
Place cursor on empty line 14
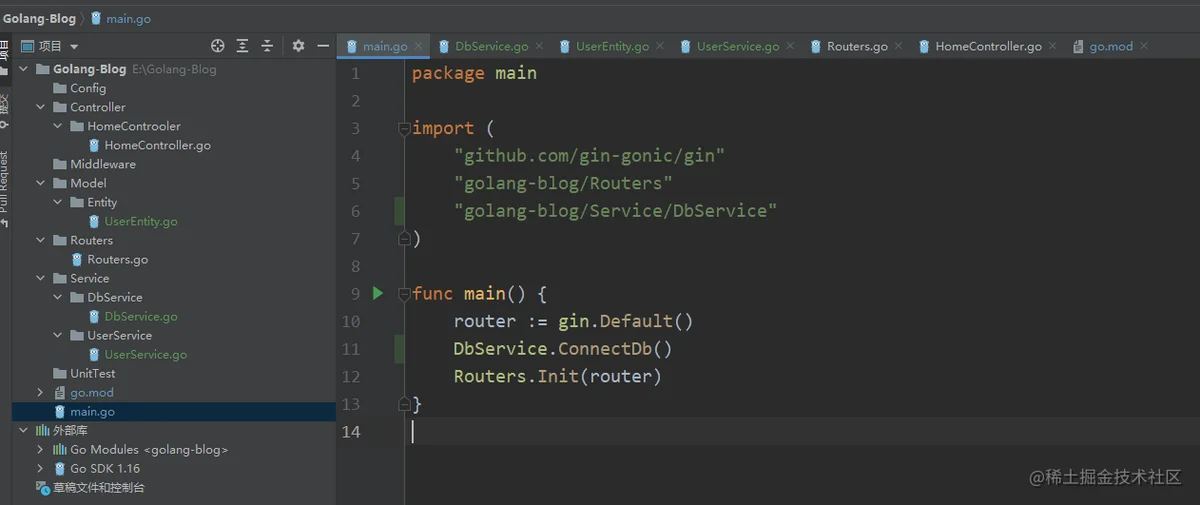(x=800, y=431)
